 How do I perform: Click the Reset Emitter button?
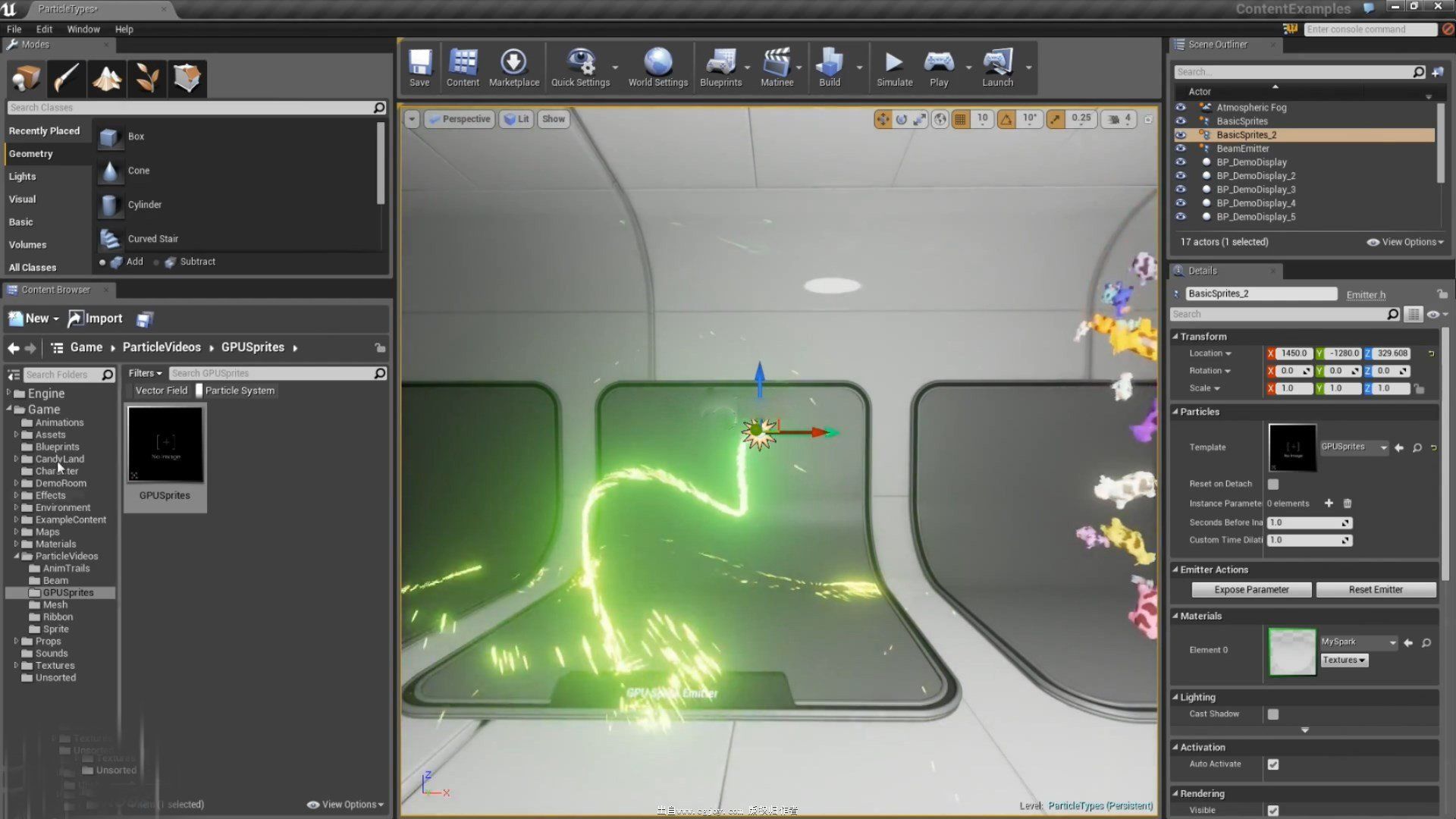(x=1376, y=590)
